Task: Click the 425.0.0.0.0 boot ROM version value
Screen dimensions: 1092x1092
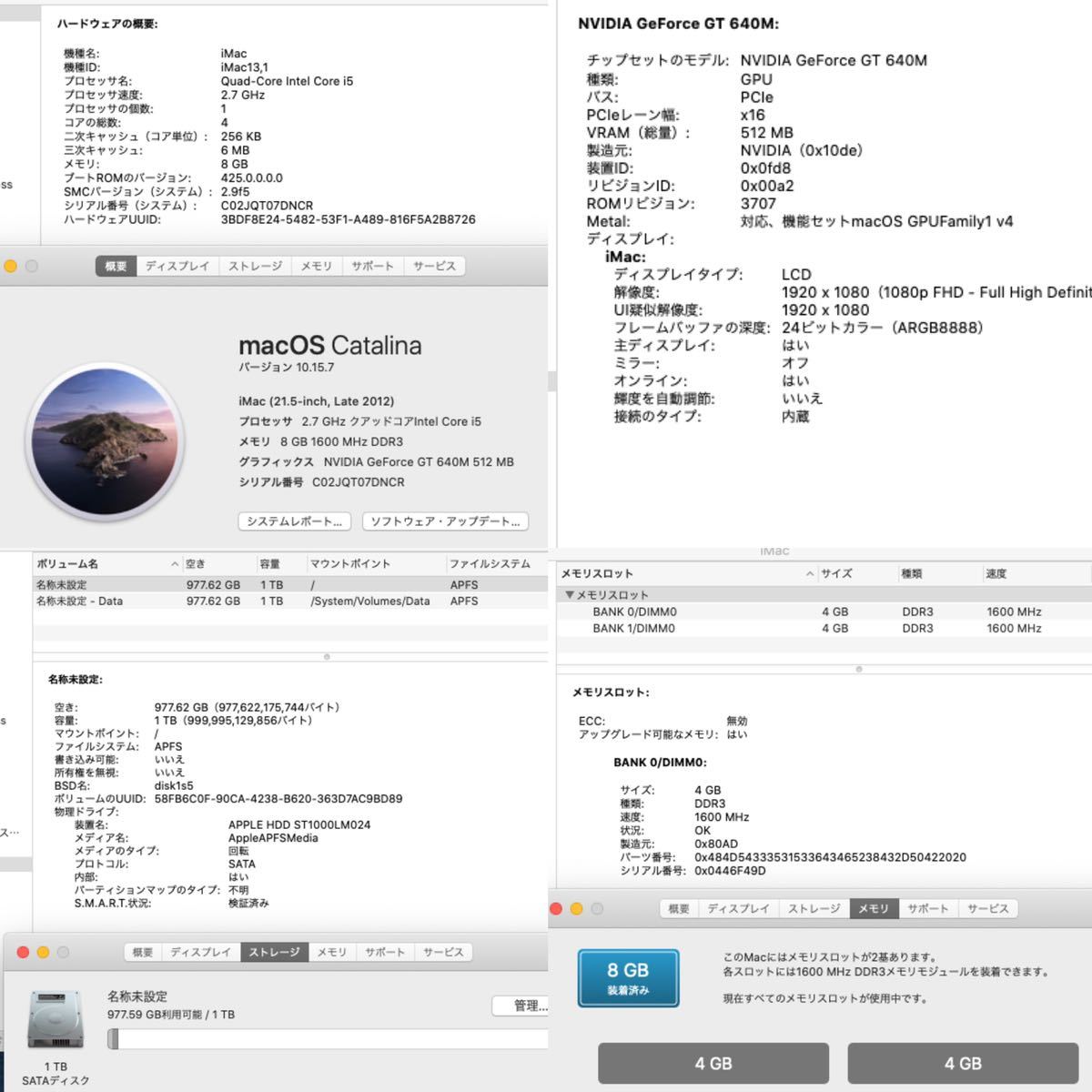Action: click(252, 178)
